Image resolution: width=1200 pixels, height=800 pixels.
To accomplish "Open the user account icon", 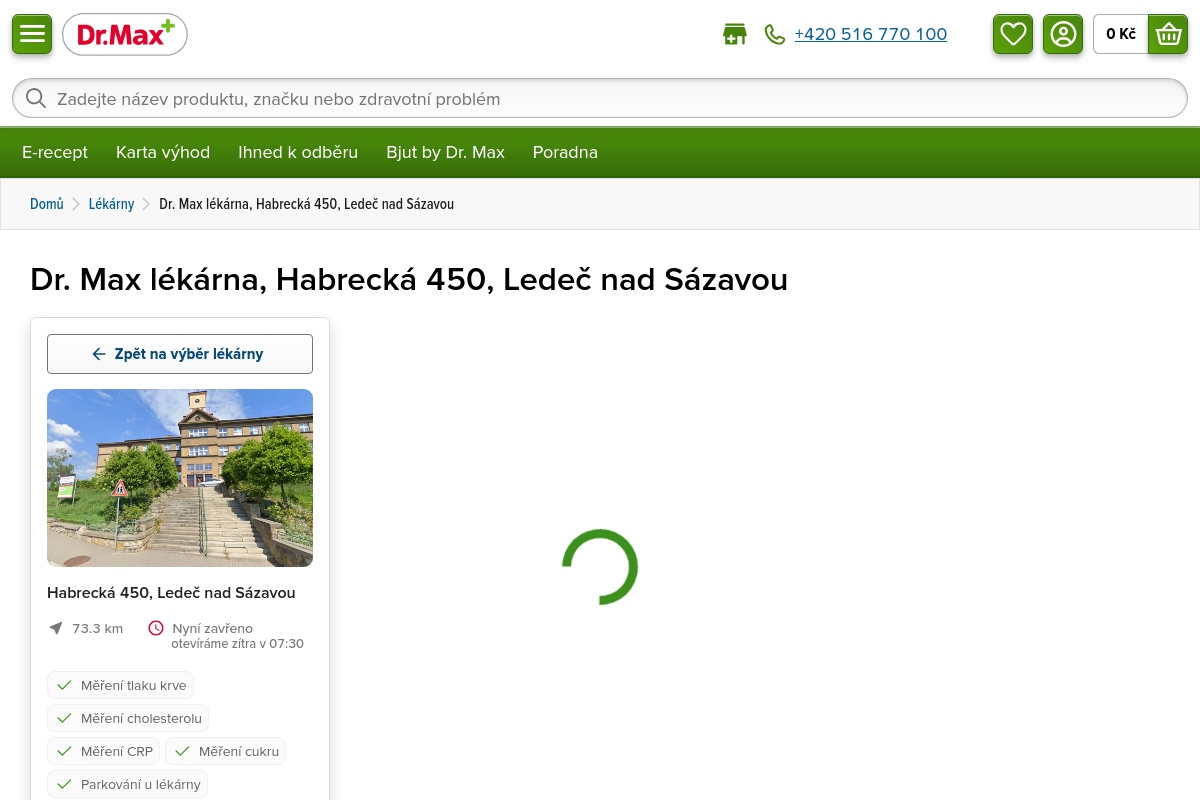I will [x=1063, y=34].
